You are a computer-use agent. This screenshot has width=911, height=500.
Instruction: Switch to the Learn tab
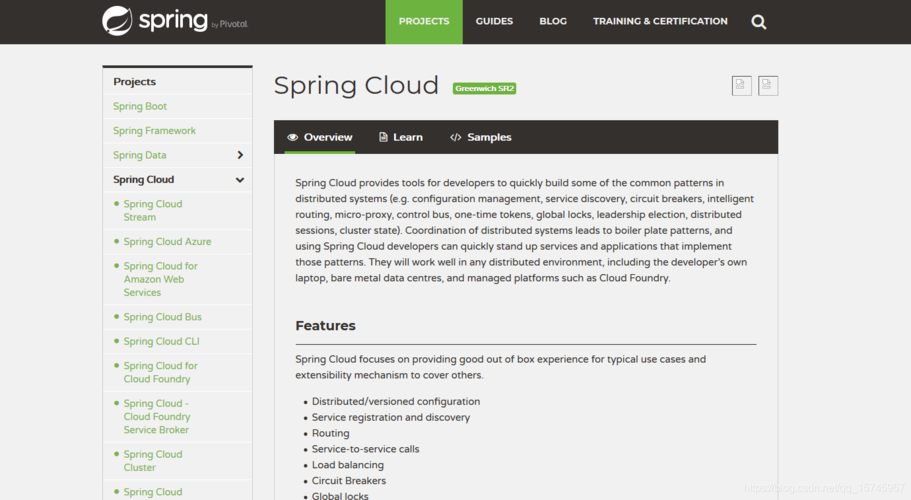click(x=401, y=137)
